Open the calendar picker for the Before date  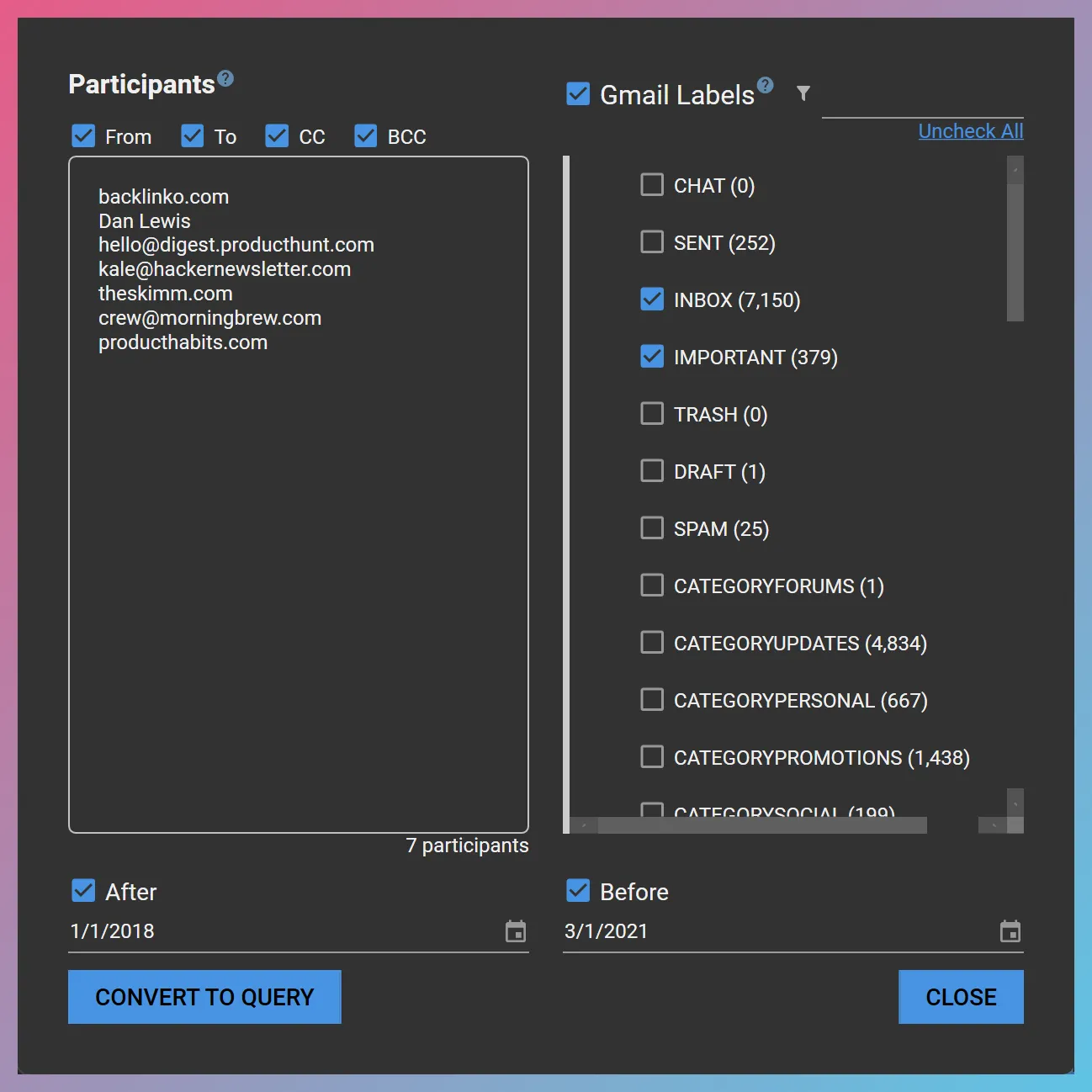point(1010,931)
